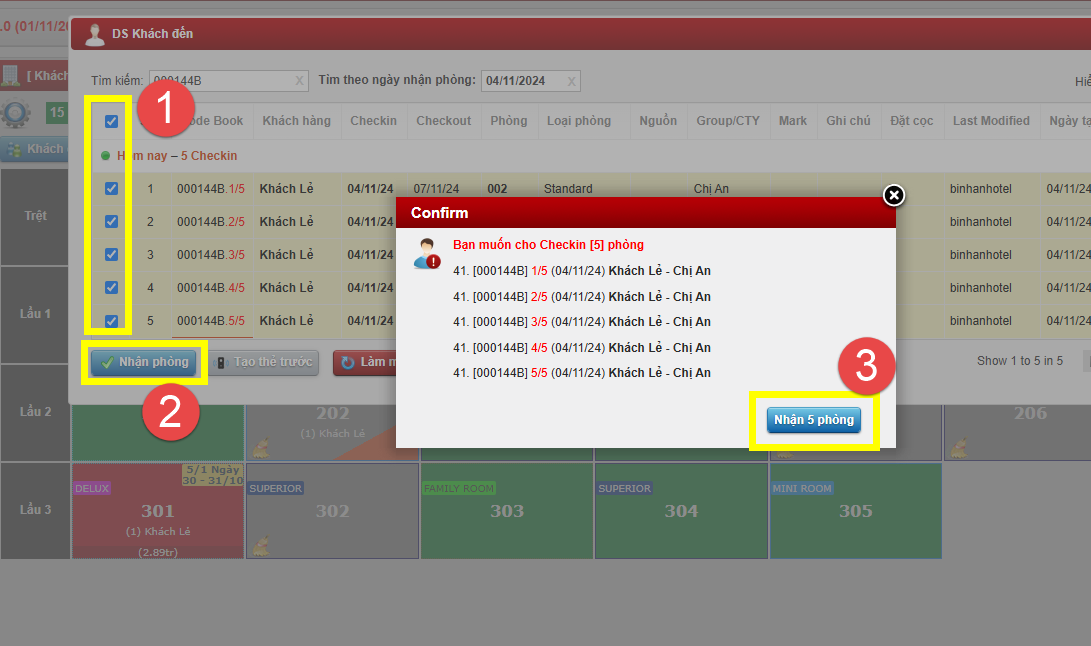Clear search field with its X icon
1091x646 pixels.
click(299, 81)
